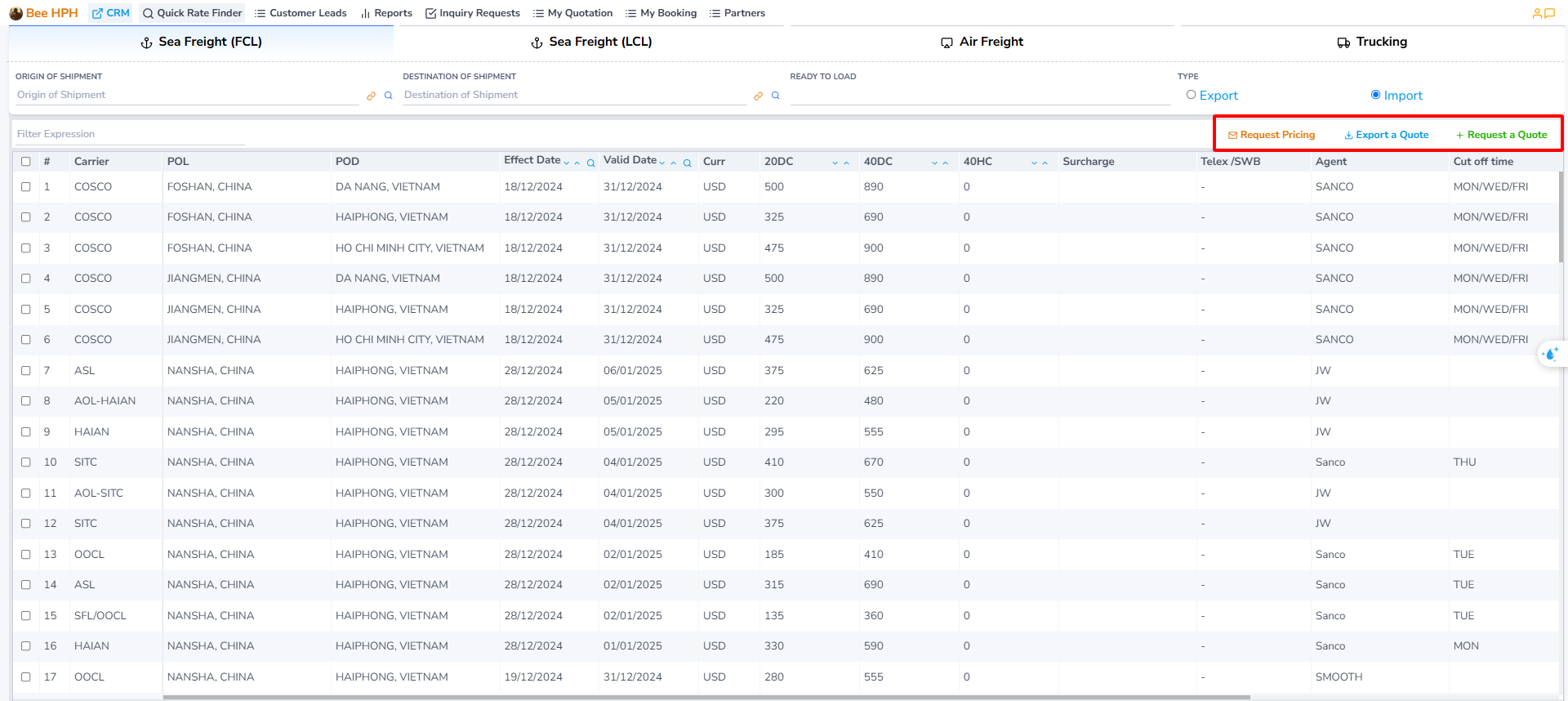
Task: Click the Request Pricing button
Action: pyautogui.click(x=1272, y=135)
